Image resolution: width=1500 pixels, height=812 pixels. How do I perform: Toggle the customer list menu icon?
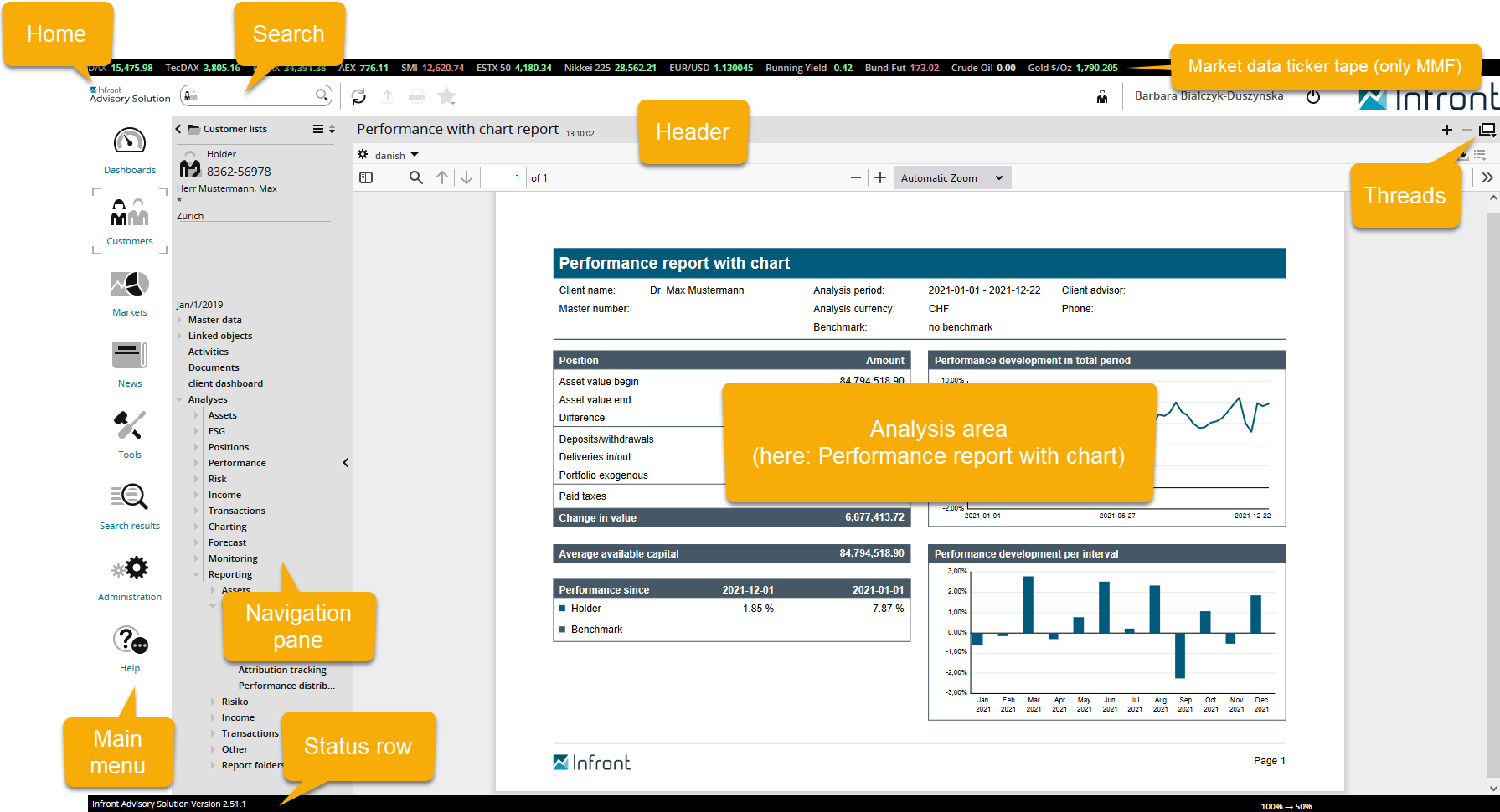pyautogui.click(x=318, y=129)
